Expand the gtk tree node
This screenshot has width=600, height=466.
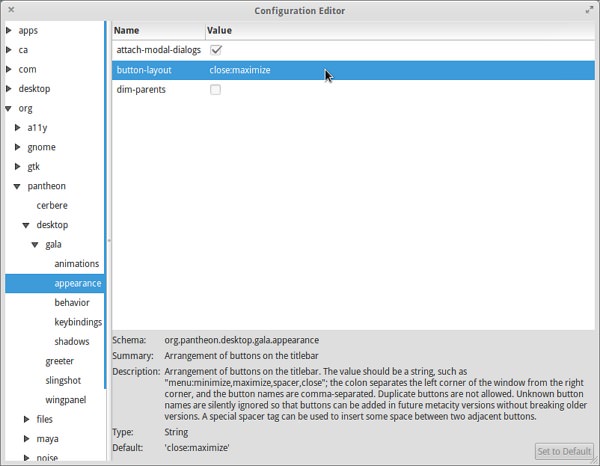17,166
